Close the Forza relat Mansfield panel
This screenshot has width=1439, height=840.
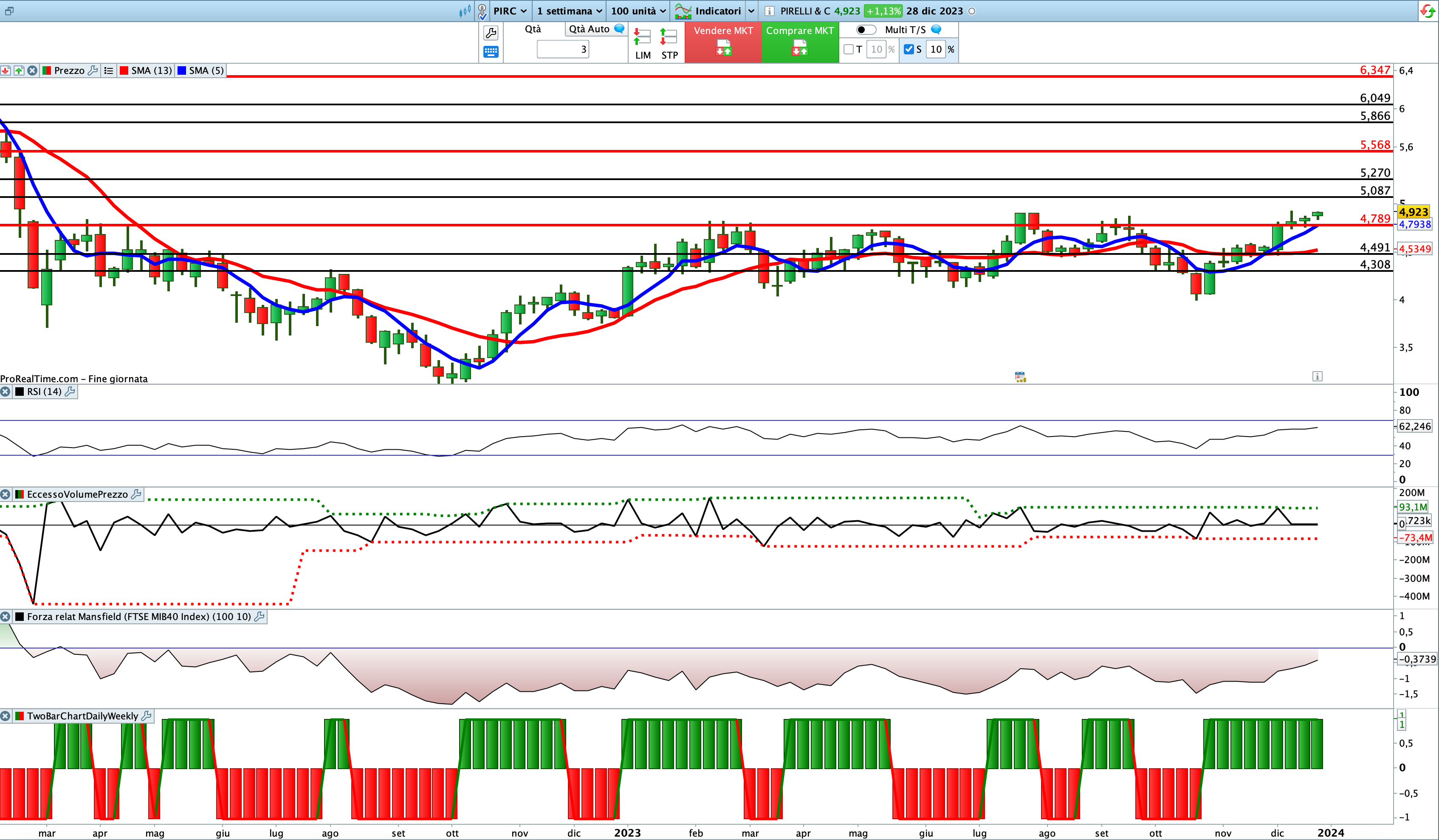coord(5,617)
